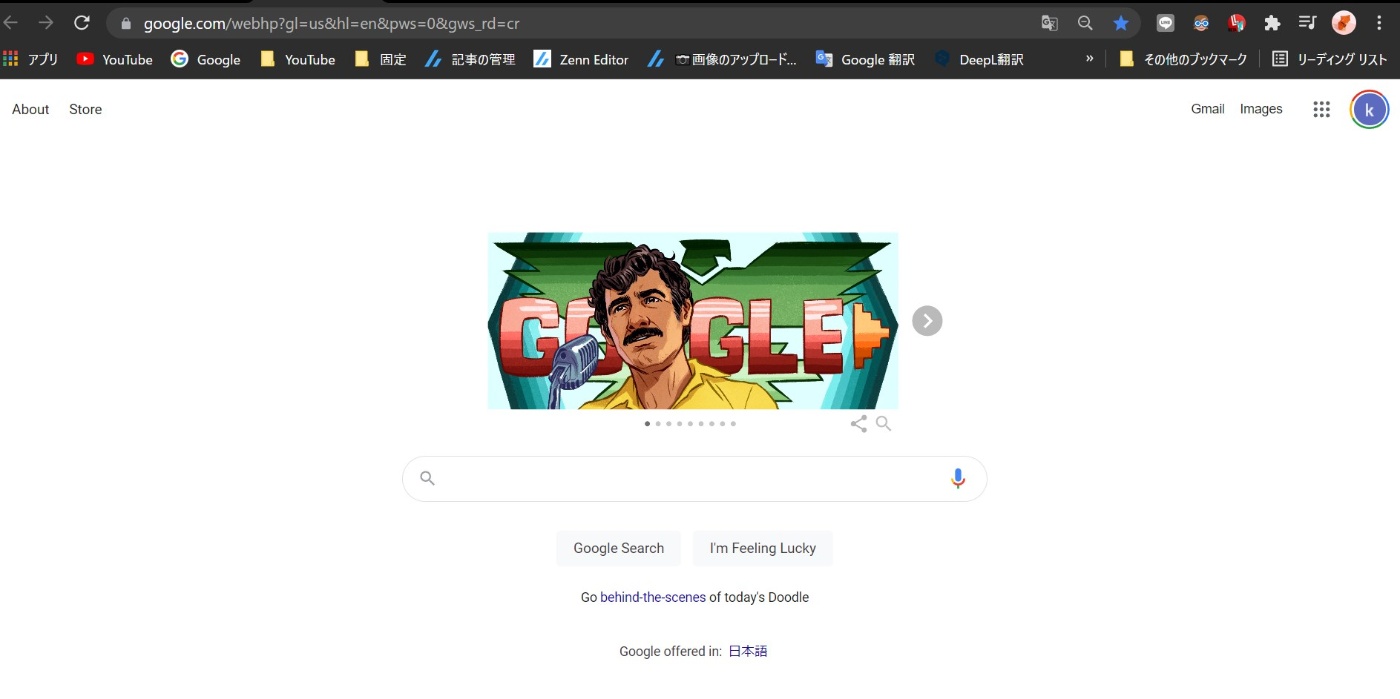Reload the page with refresh icon
This screenshot has height=699, width=1400.
click(x=82, y=23)
